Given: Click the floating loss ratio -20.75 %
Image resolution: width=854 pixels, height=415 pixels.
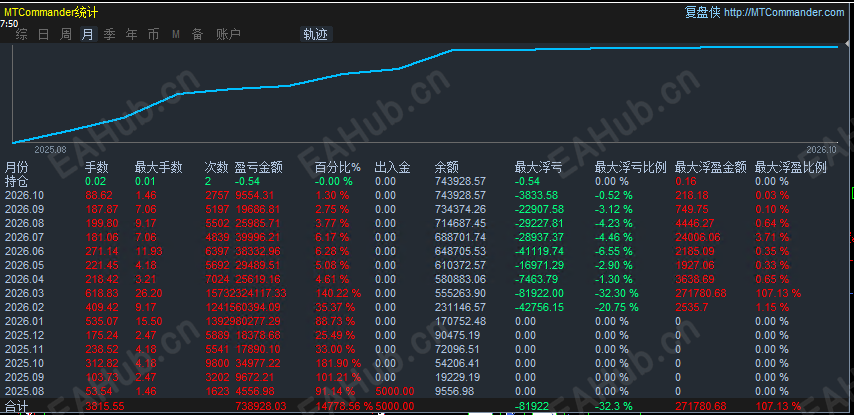Looking at the screenshot, I should (x=617, y=307).
